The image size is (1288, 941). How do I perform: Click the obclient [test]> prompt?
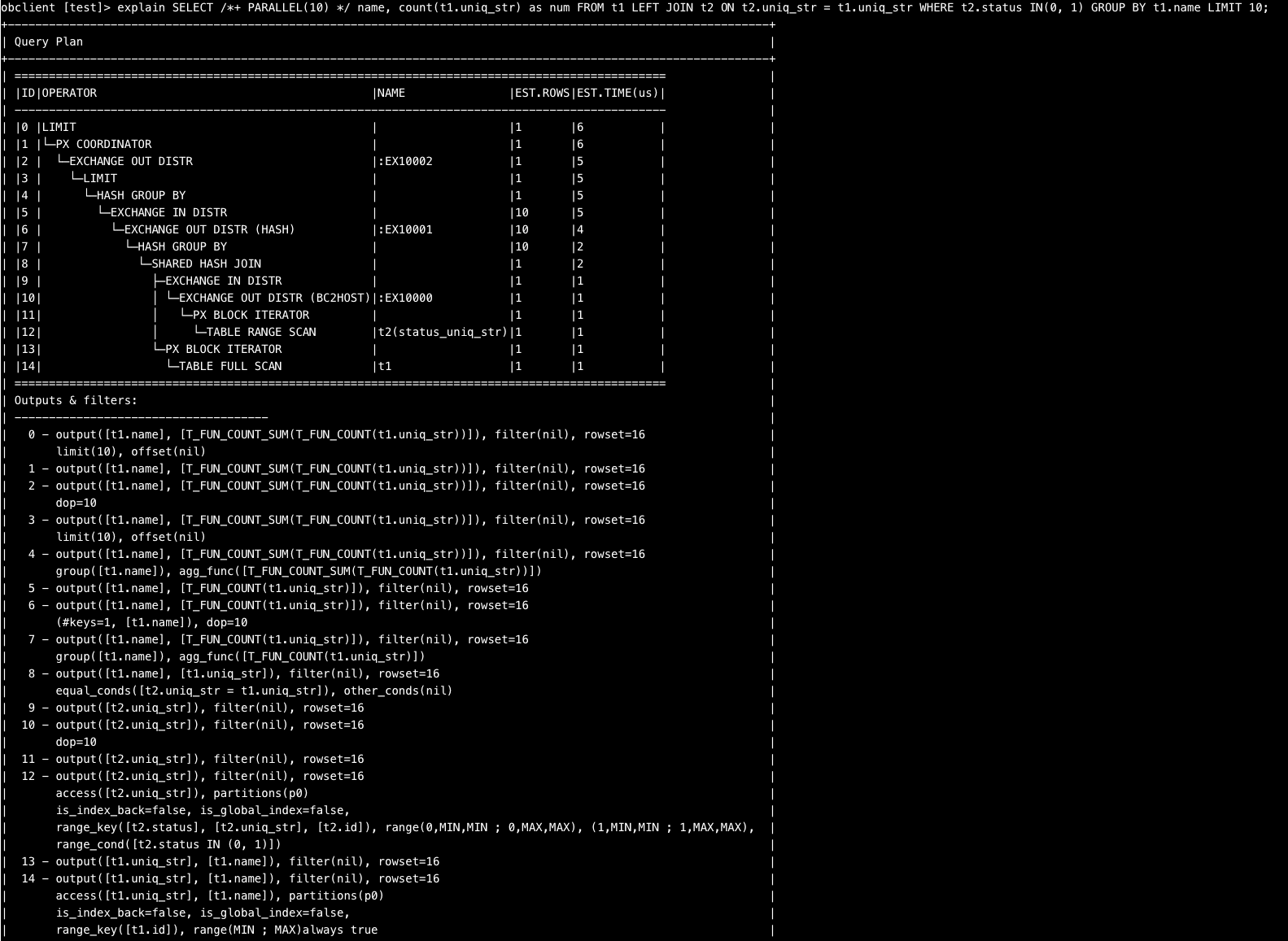(x=55, y=7)
